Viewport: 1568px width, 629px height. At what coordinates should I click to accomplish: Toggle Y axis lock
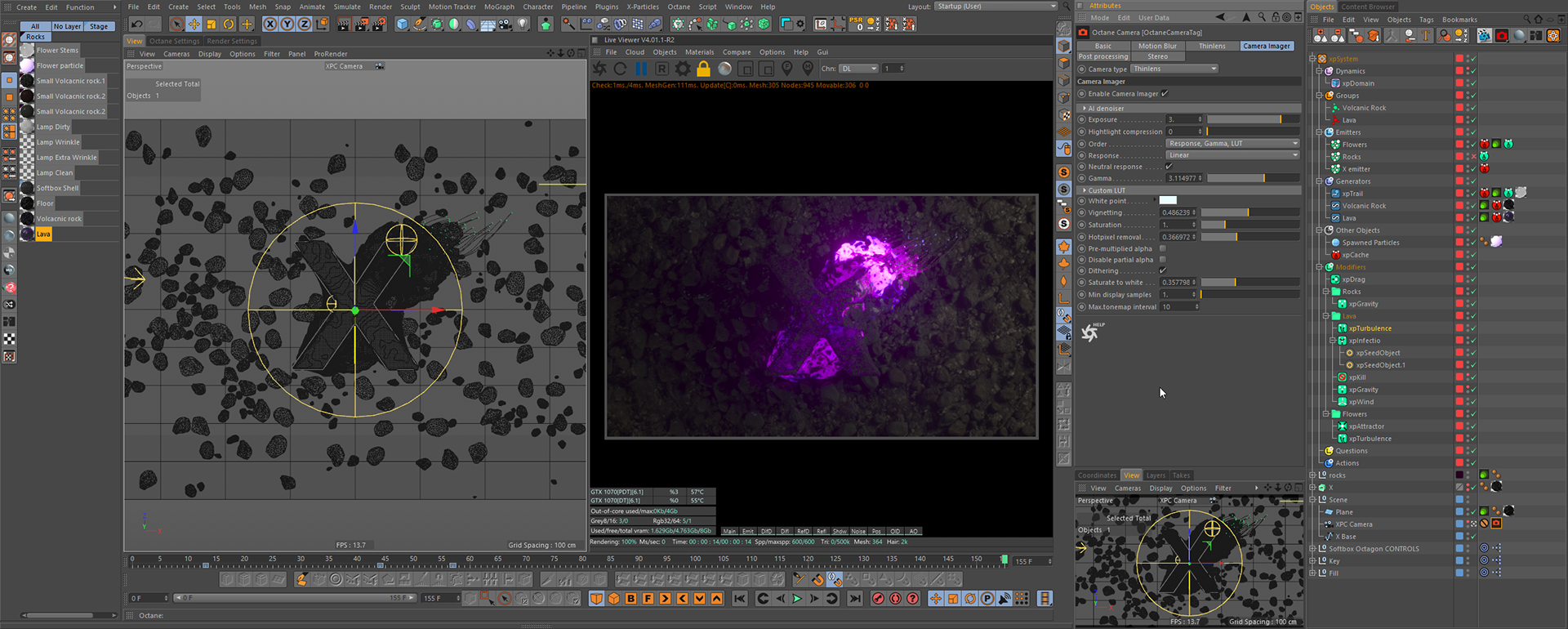click(287, 25)
